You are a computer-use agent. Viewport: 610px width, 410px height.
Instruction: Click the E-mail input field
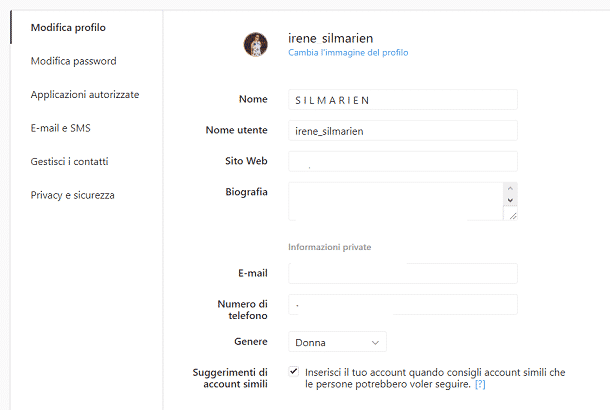402,273
